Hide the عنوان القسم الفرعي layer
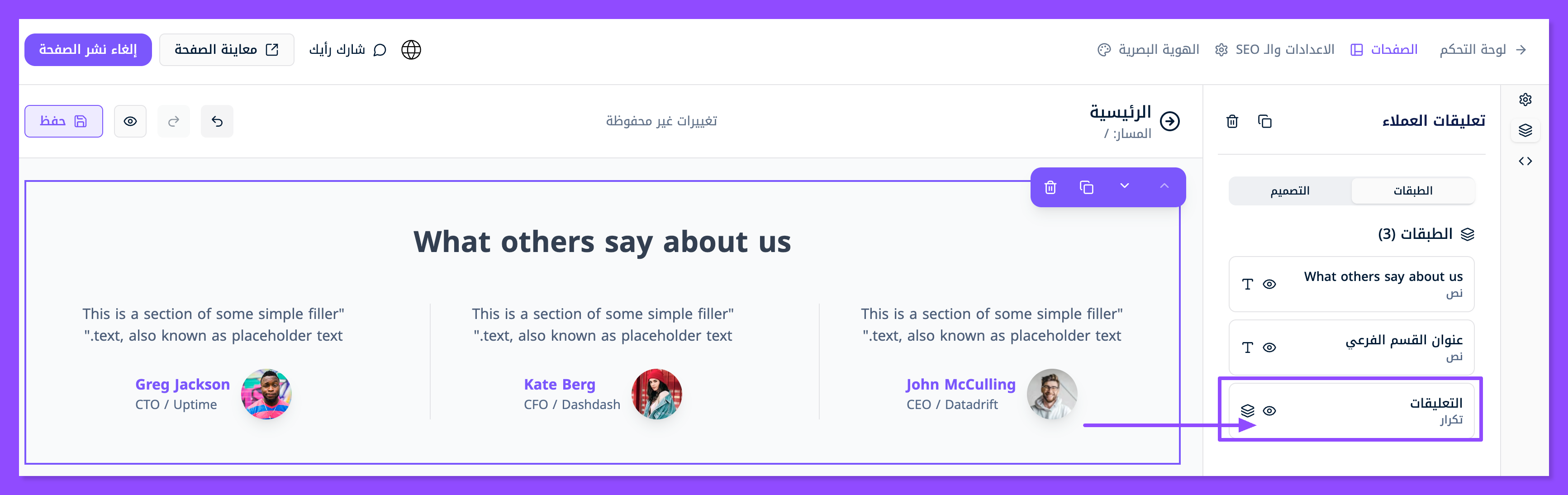 point(1269,347)
